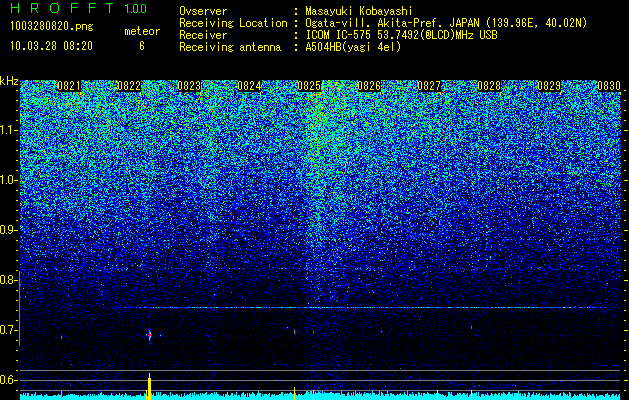Click the 0825 time marker
Image resolution: width=629 pixels, height=400 pixels.
[309, 86]
